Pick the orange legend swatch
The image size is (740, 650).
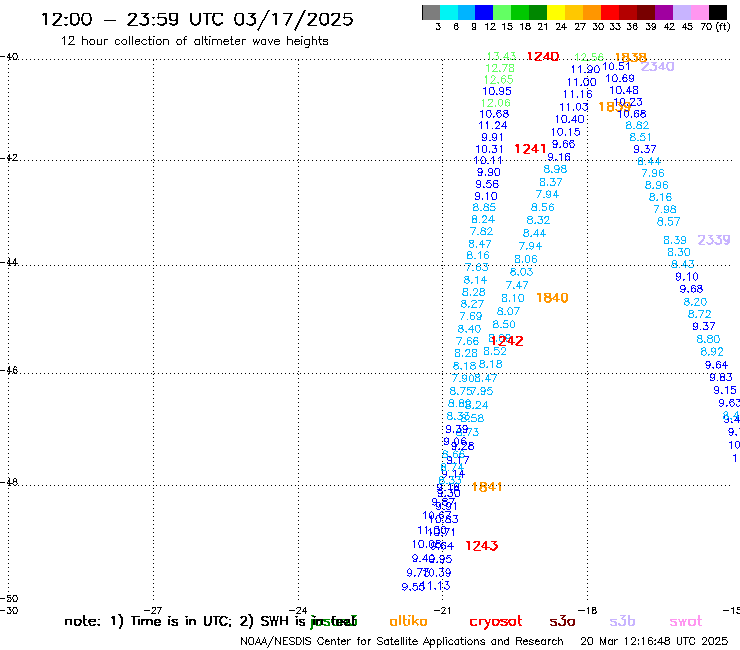point(592,12)
